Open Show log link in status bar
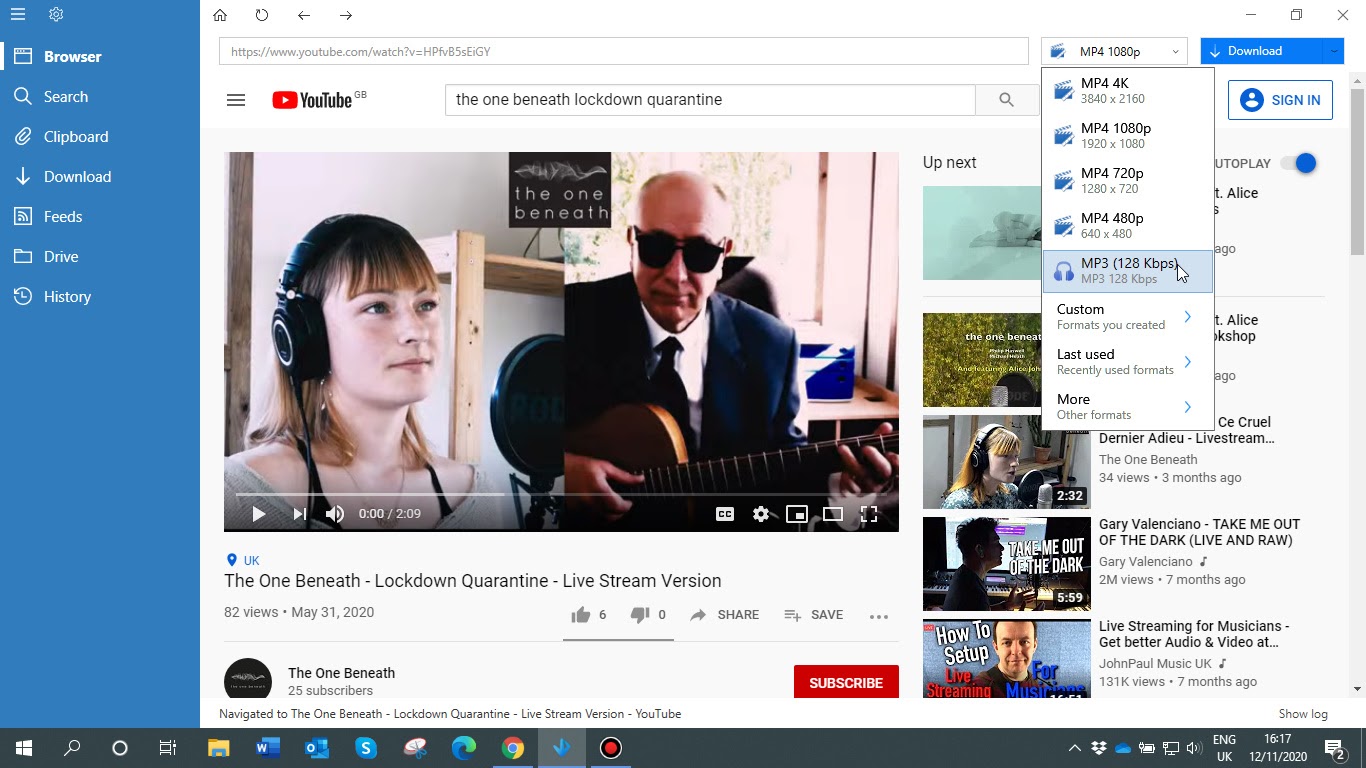 click(1303, 714)
